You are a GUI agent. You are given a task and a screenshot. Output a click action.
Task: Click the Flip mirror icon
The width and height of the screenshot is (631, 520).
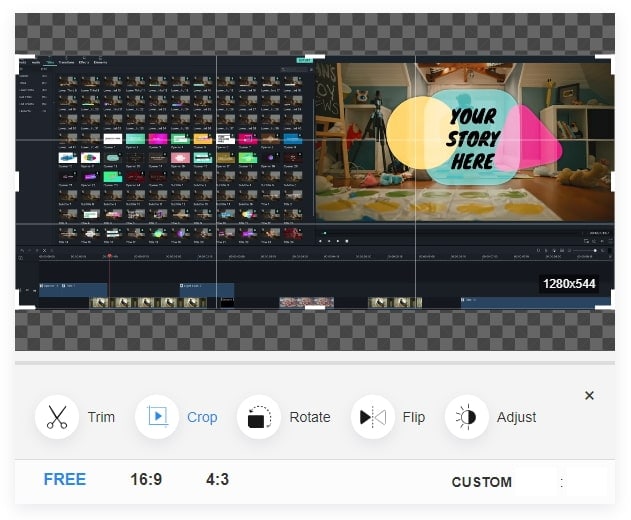[x=373, y=417]
